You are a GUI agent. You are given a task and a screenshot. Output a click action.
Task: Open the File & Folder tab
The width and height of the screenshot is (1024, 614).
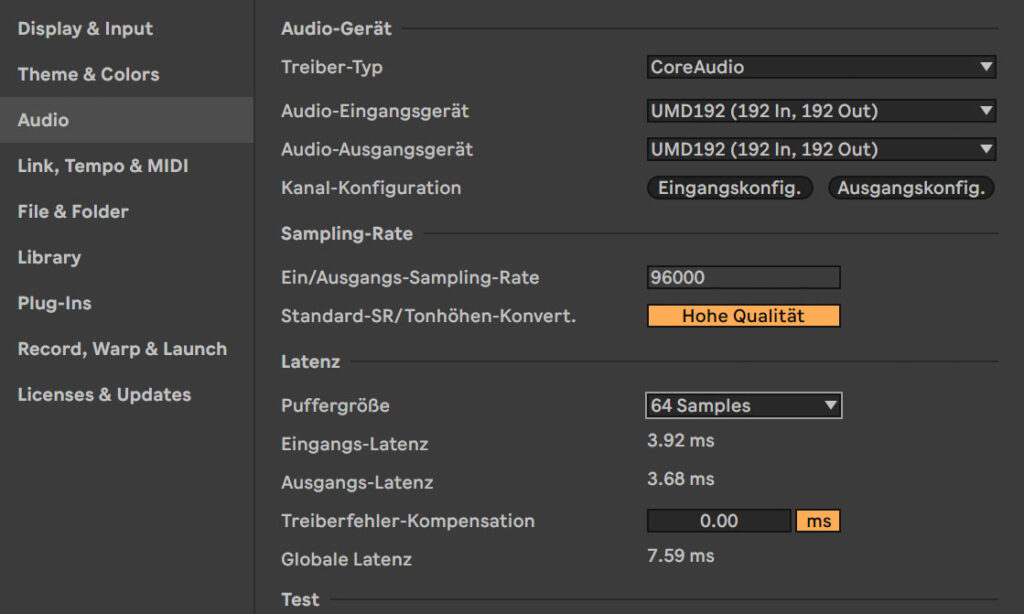pyautogui.click(x=73, y=211)
